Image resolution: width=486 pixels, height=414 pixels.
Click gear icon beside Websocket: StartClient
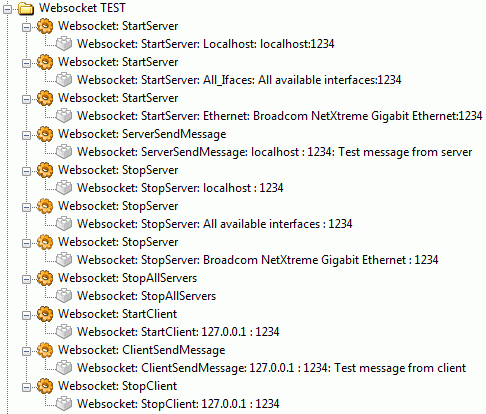pyautogui.click(x=45, y=314)
